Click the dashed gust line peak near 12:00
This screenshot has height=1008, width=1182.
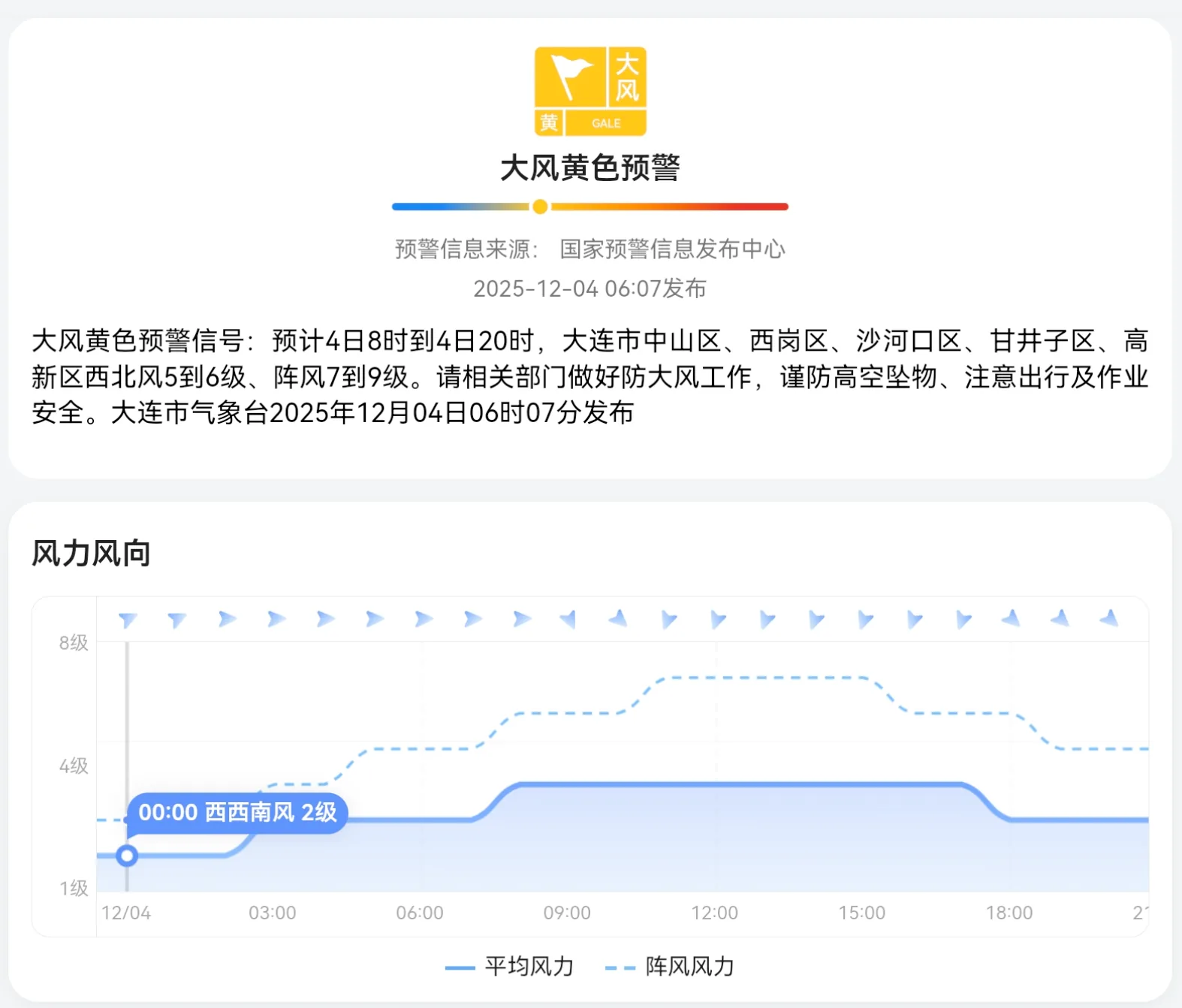coord(715,678)
